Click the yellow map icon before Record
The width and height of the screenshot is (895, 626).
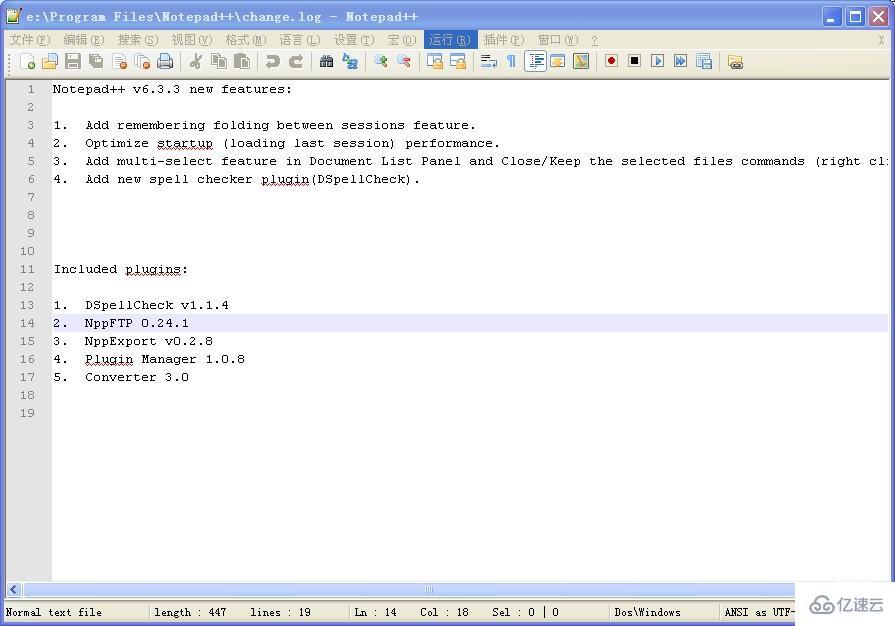(x=581, y=62)
